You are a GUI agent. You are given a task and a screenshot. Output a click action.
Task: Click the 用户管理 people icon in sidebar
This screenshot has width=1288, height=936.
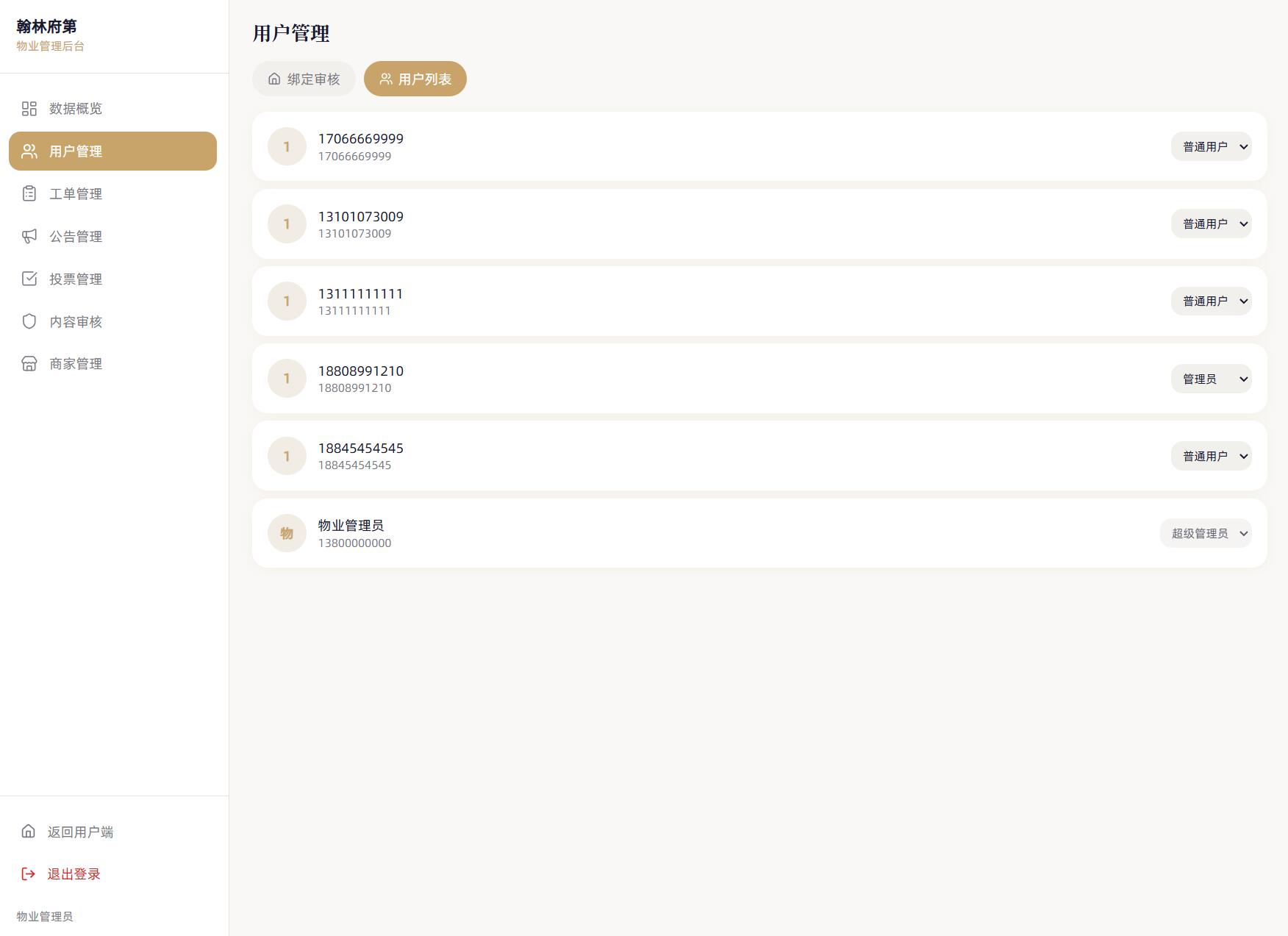29,151
